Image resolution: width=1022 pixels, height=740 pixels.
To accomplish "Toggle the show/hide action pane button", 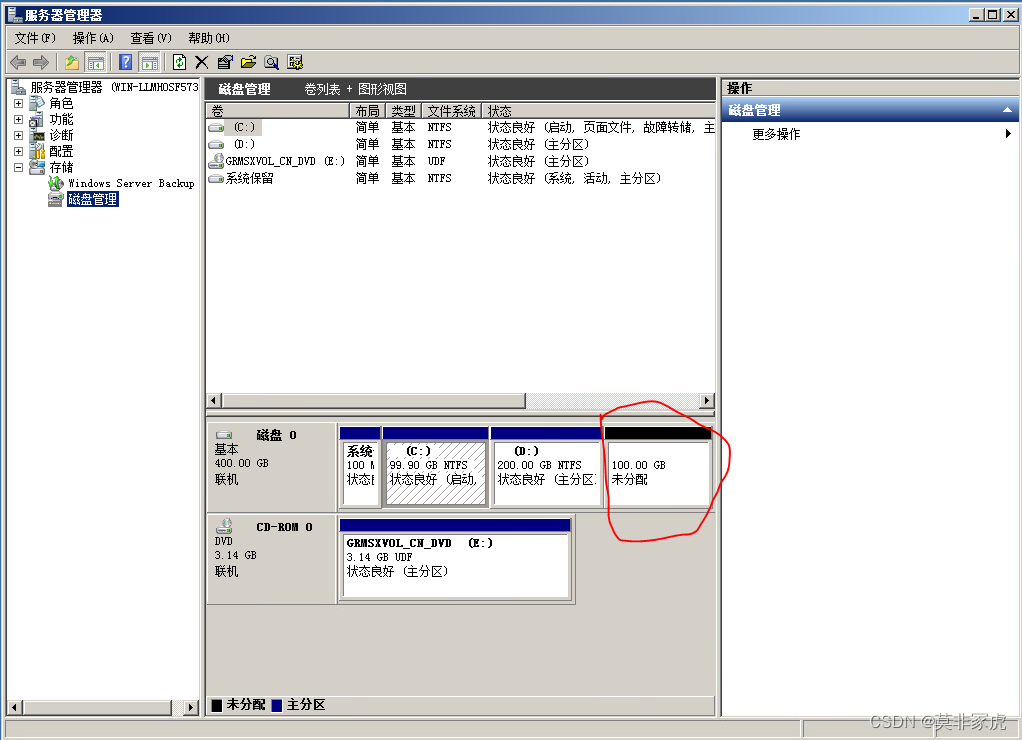I will click(149, 62).
